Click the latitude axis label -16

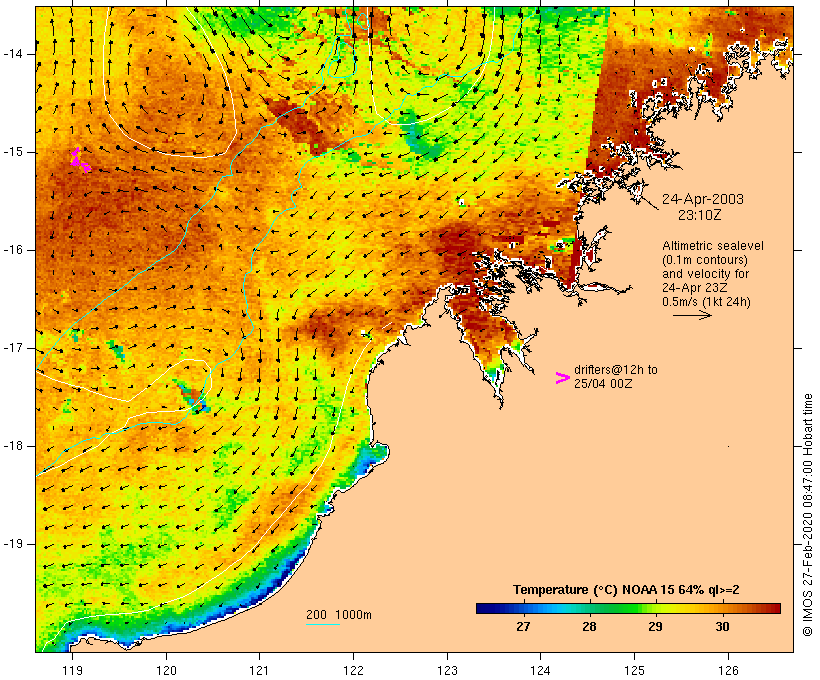(x=13, y=250)
